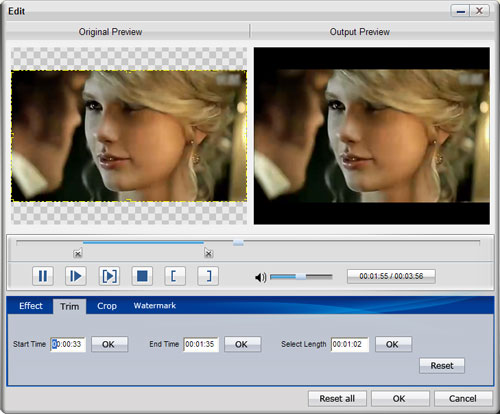The width and height of the screenshot is (500, 414).
Task: Mute audio via the speaker icon
Action: click(x=260, y=277)
